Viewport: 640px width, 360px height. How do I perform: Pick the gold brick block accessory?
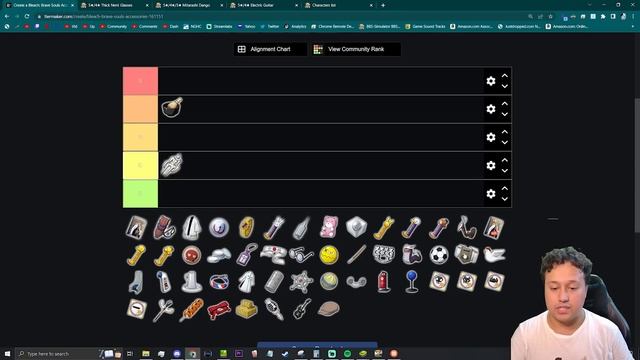coord(247,309)
